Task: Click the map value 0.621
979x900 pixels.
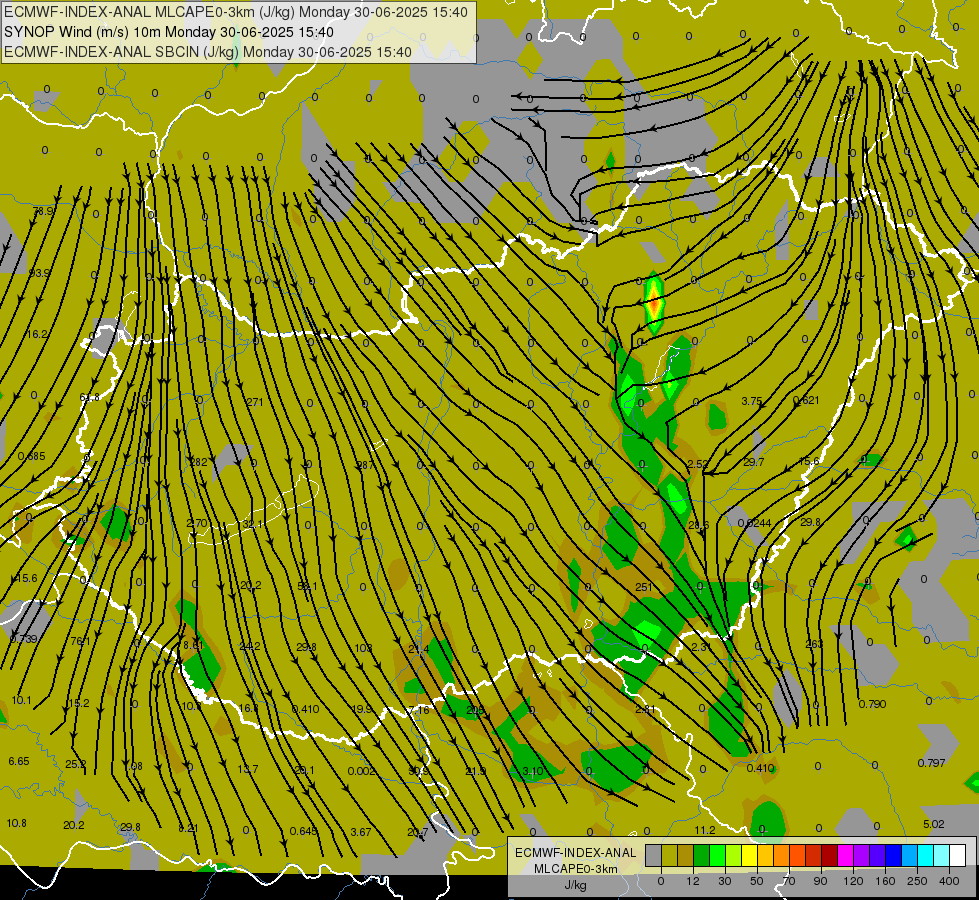Action: pyautogui.click(x=806, y=400)
